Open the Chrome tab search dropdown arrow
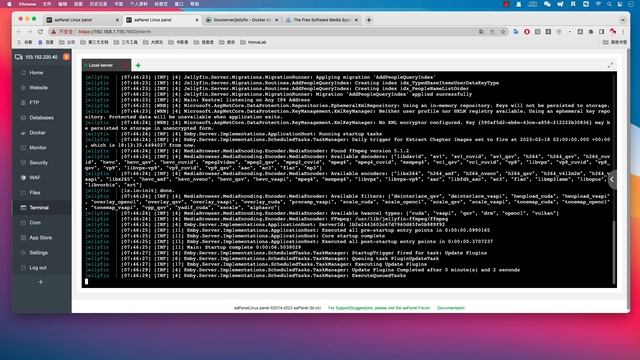 [x=622, y=20]
